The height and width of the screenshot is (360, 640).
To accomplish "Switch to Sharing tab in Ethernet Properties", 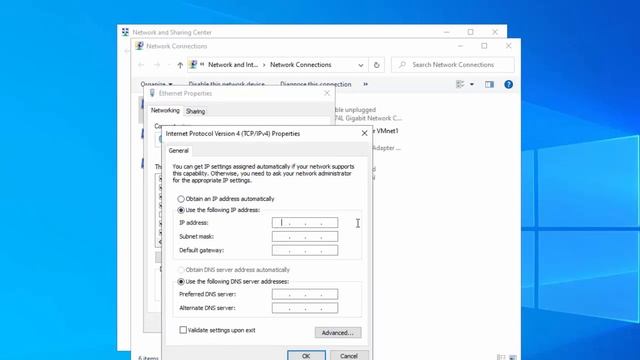I will pyautogui.click(x=195, y=111).
